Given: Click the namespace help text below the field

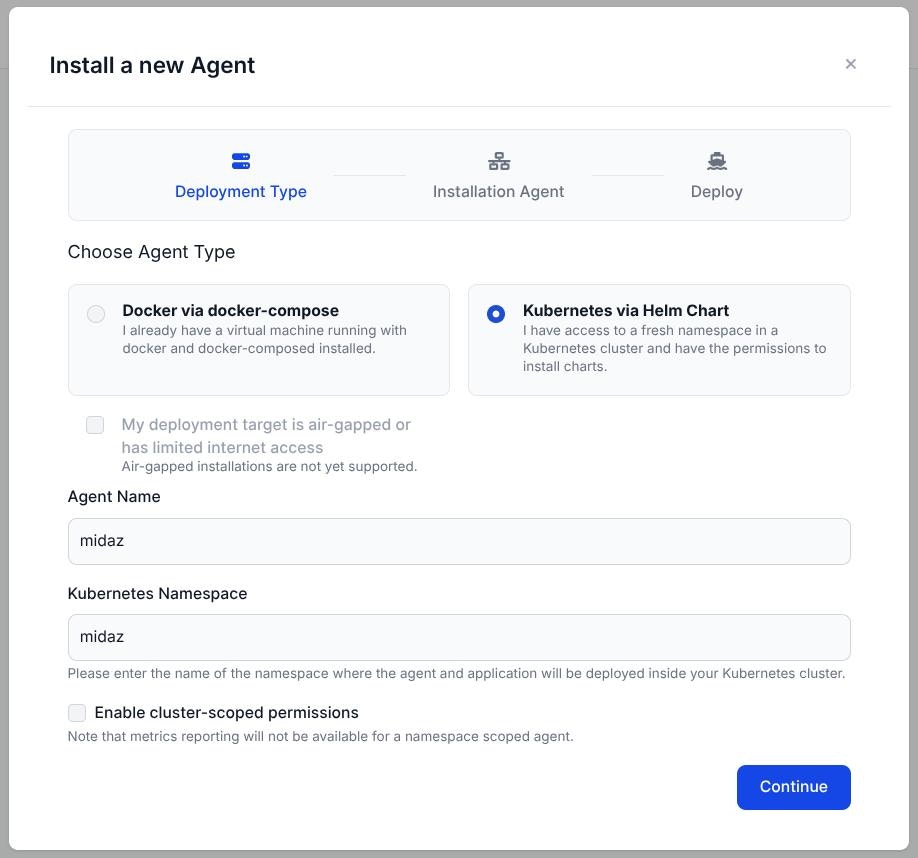Looking at the screenshot, I should [x=457, y=673].
